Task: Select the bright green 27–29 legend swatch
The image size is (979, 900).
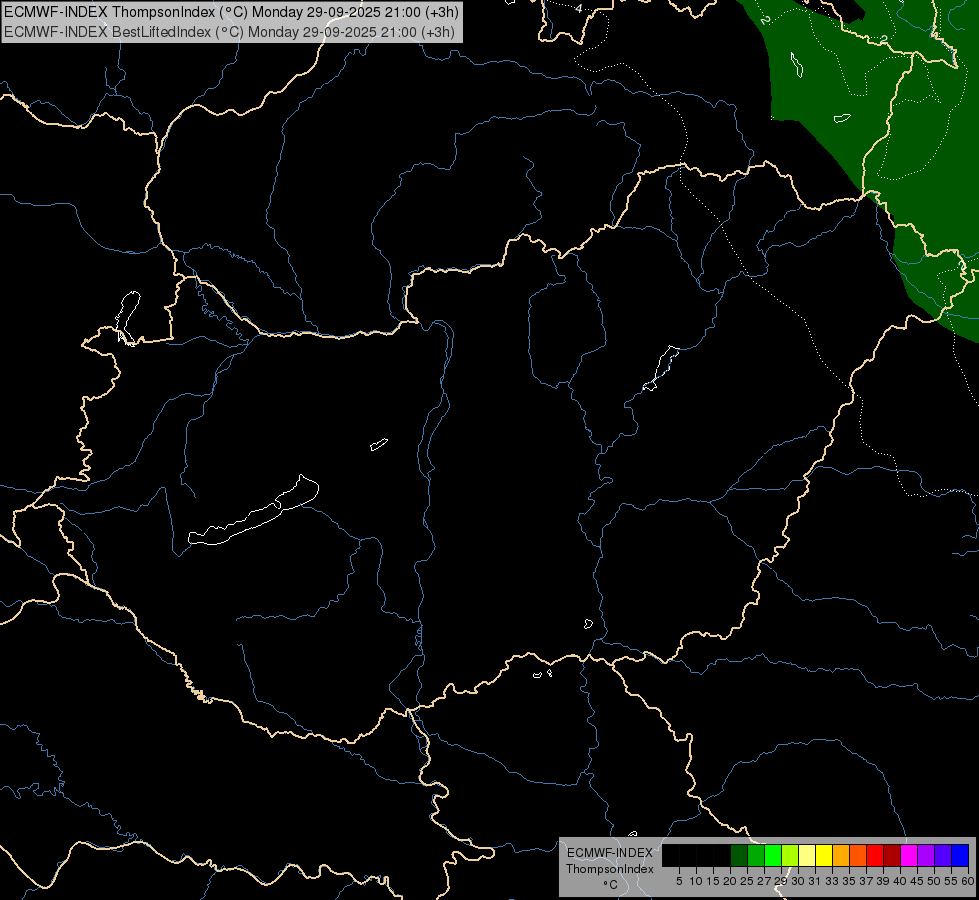Action: (773, 855)
